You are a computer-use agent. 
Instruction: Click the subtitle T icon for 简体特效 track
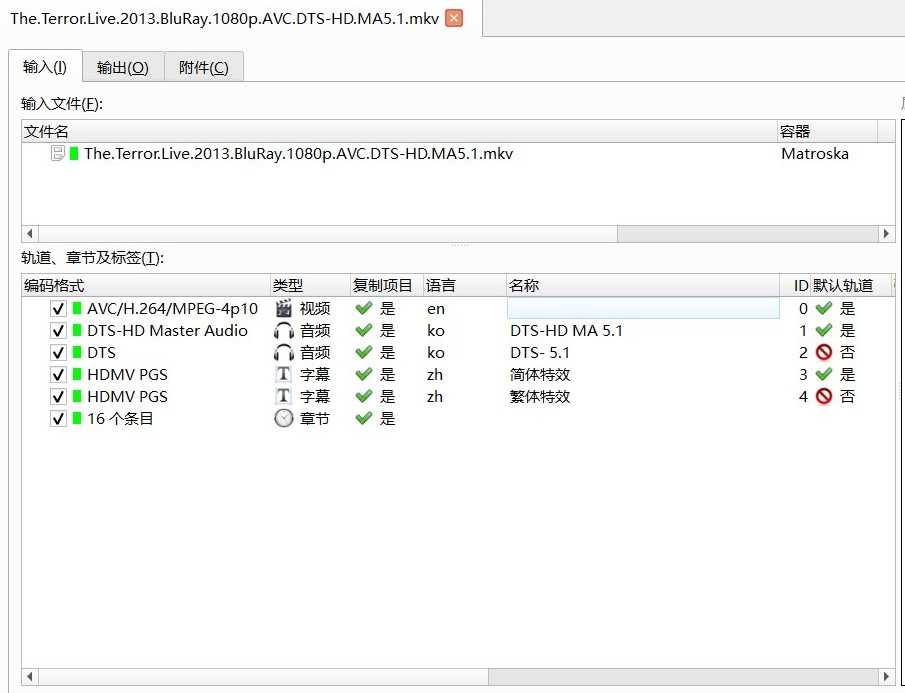[283, 374]
